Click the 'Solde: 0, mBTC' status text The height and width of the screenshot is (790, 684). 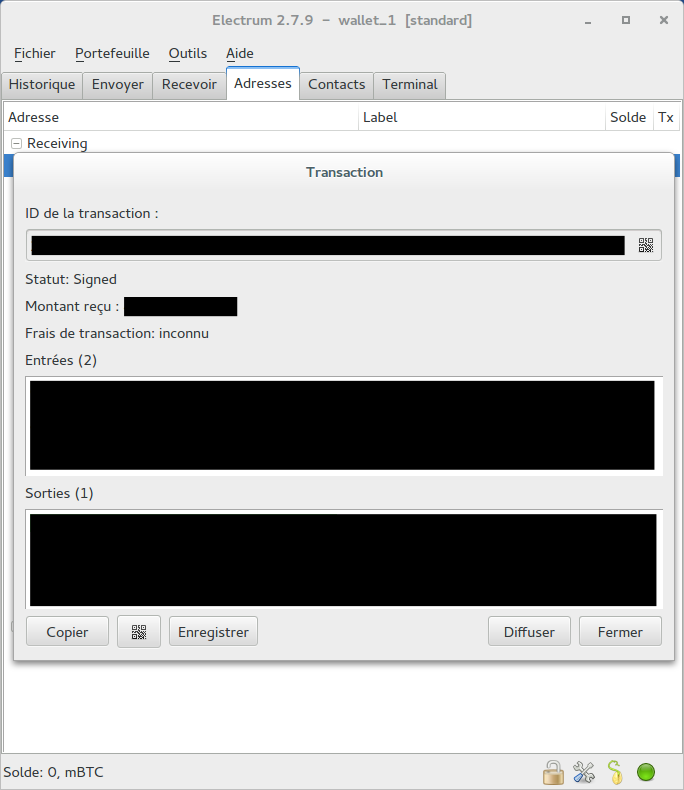(53, 772)
